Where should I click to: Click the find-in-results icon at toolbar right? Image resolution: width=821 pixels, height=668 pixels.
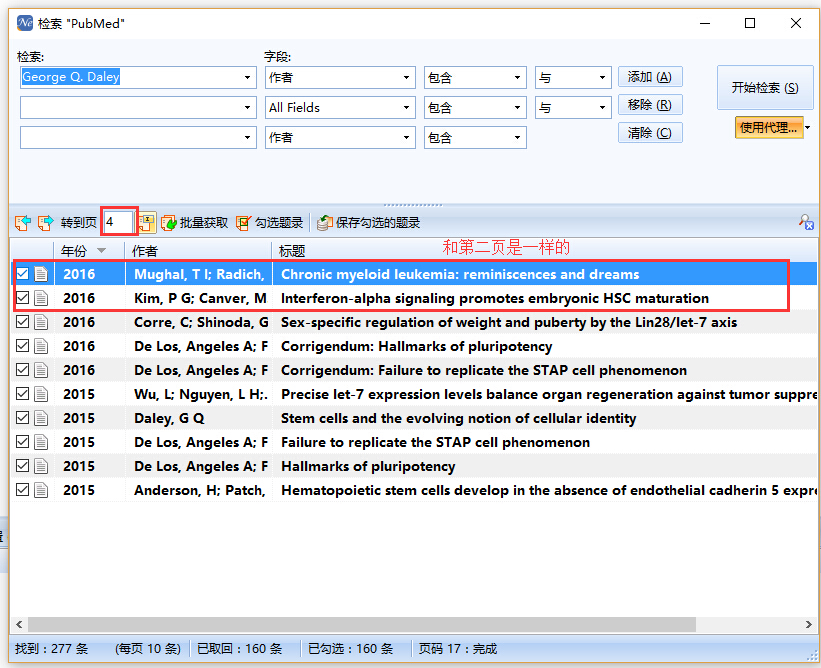point(806,222)
